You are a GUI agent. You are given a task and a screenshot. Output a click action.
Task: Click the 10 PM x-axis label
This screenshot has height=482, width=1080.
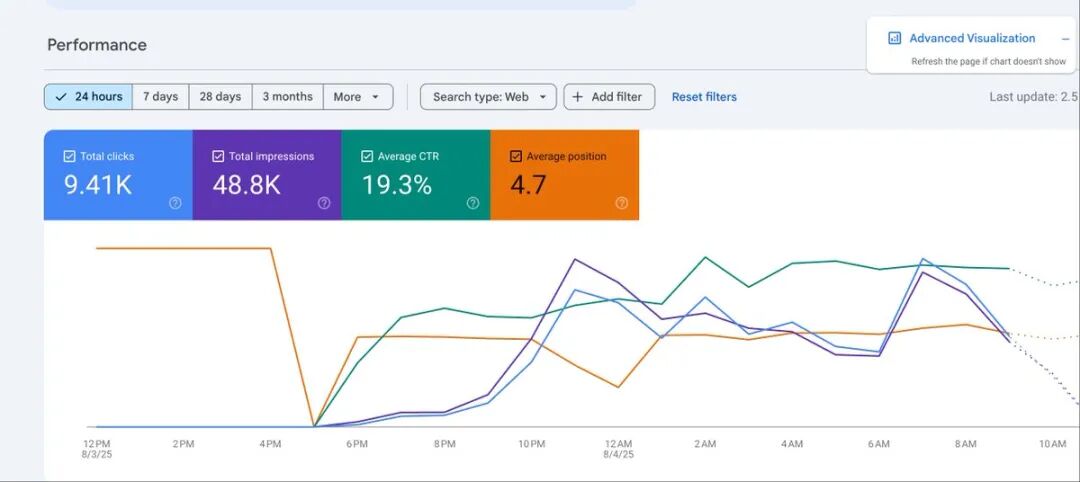(x=531, y=445)
